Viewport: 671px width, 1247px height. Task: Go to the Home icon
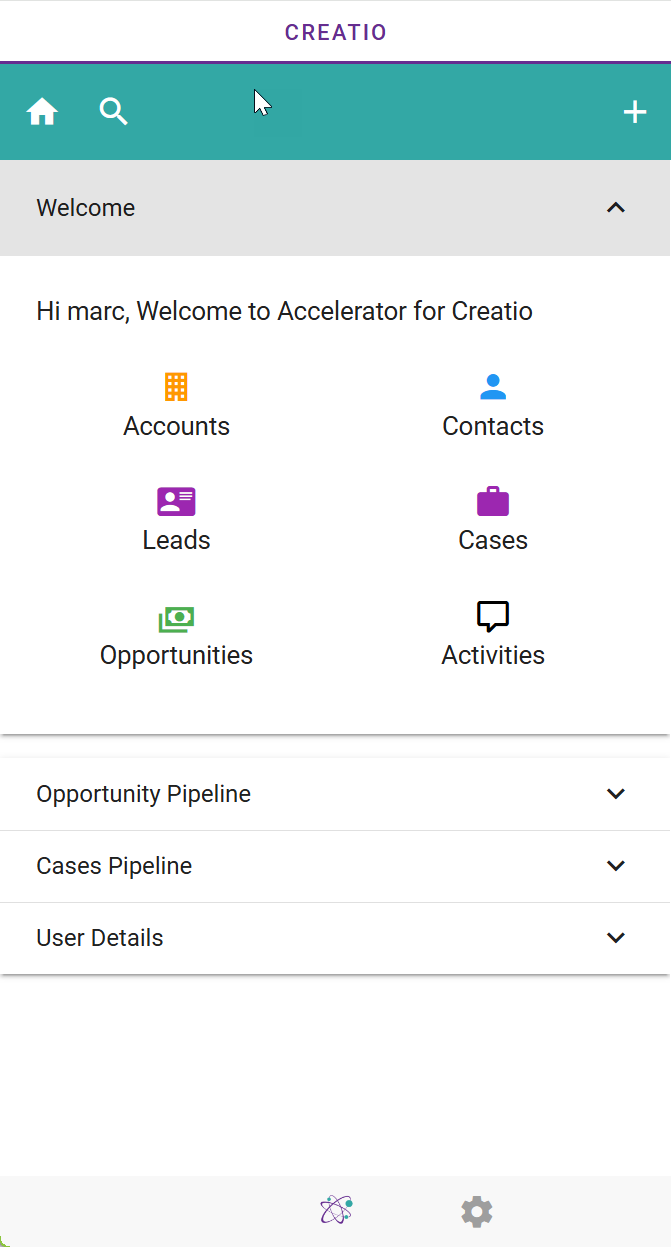[x=42, y=112]
